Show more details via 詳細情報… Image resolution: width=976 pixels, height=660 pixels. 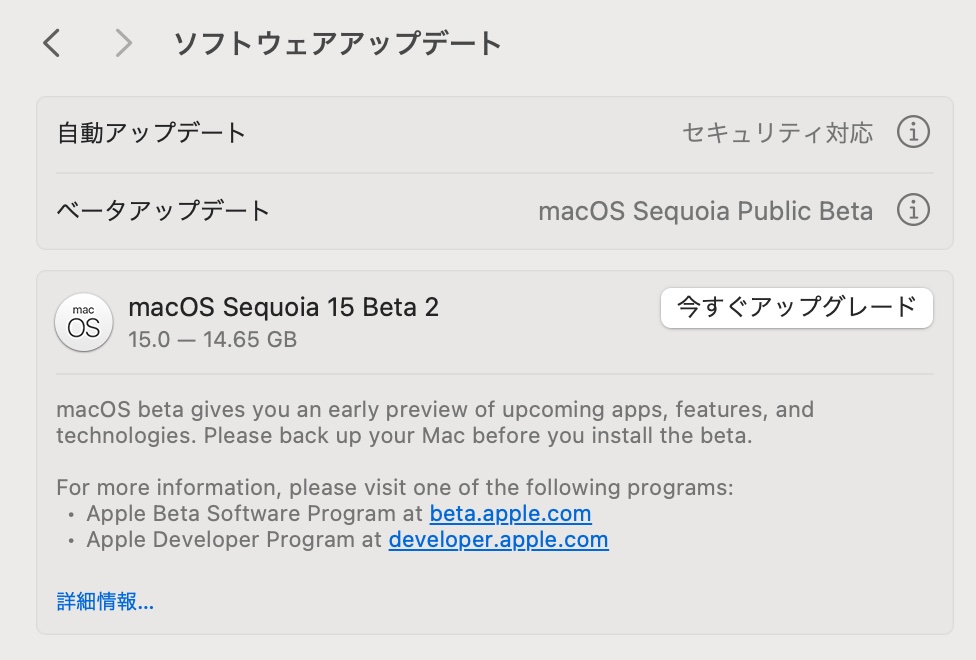[105, 601]
